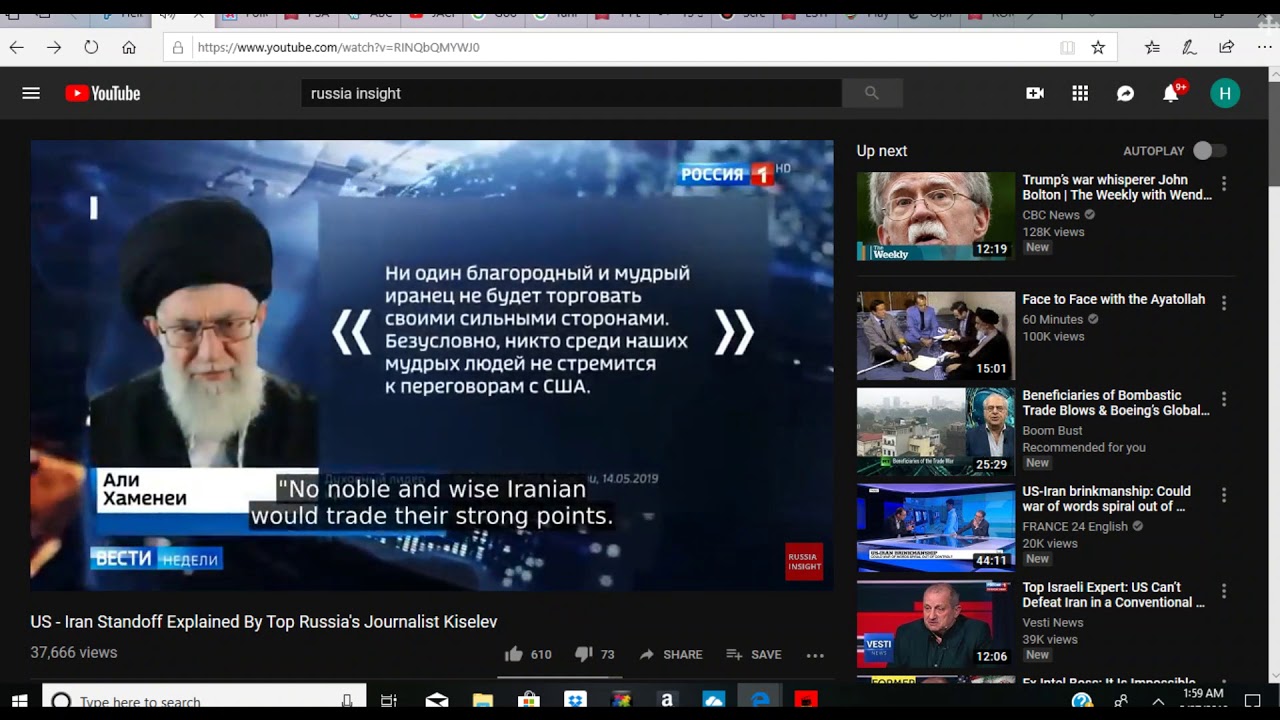Viewport: 1280px width, 720px height.
Task: Focus the YouTube search box
Action: tap(571, 93)
